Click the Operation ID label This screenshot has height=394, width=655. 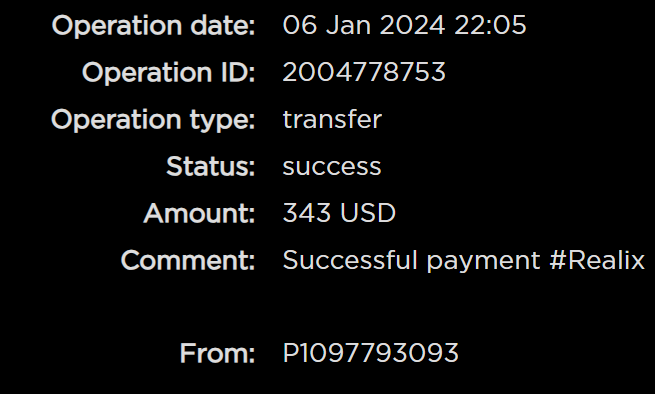(168, 73)
